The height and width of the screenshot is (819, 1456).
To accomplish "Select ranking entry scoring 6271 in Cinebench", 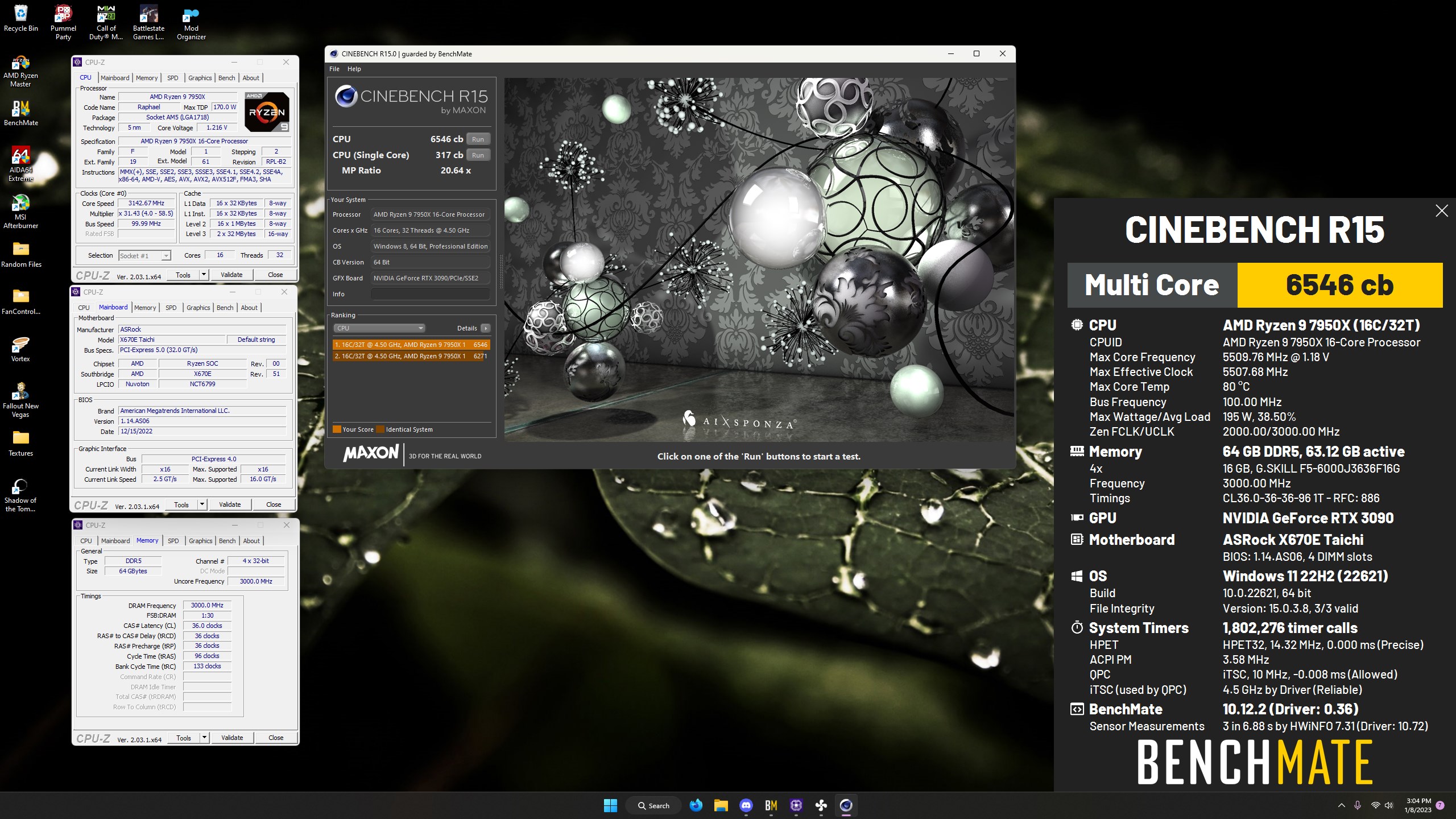I will point(411,356).
